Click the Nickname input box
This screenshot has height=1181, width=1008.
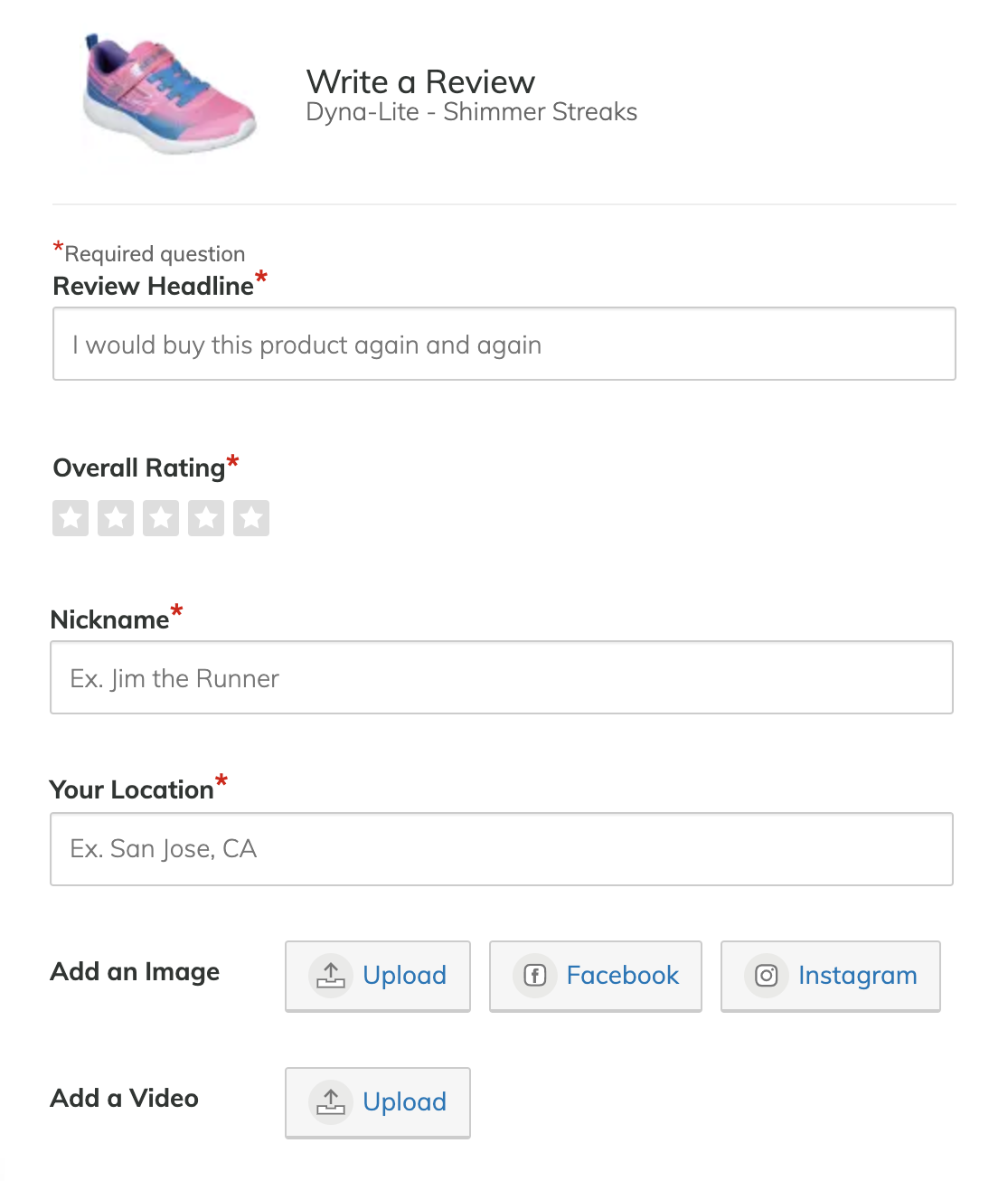coord(503,677)
